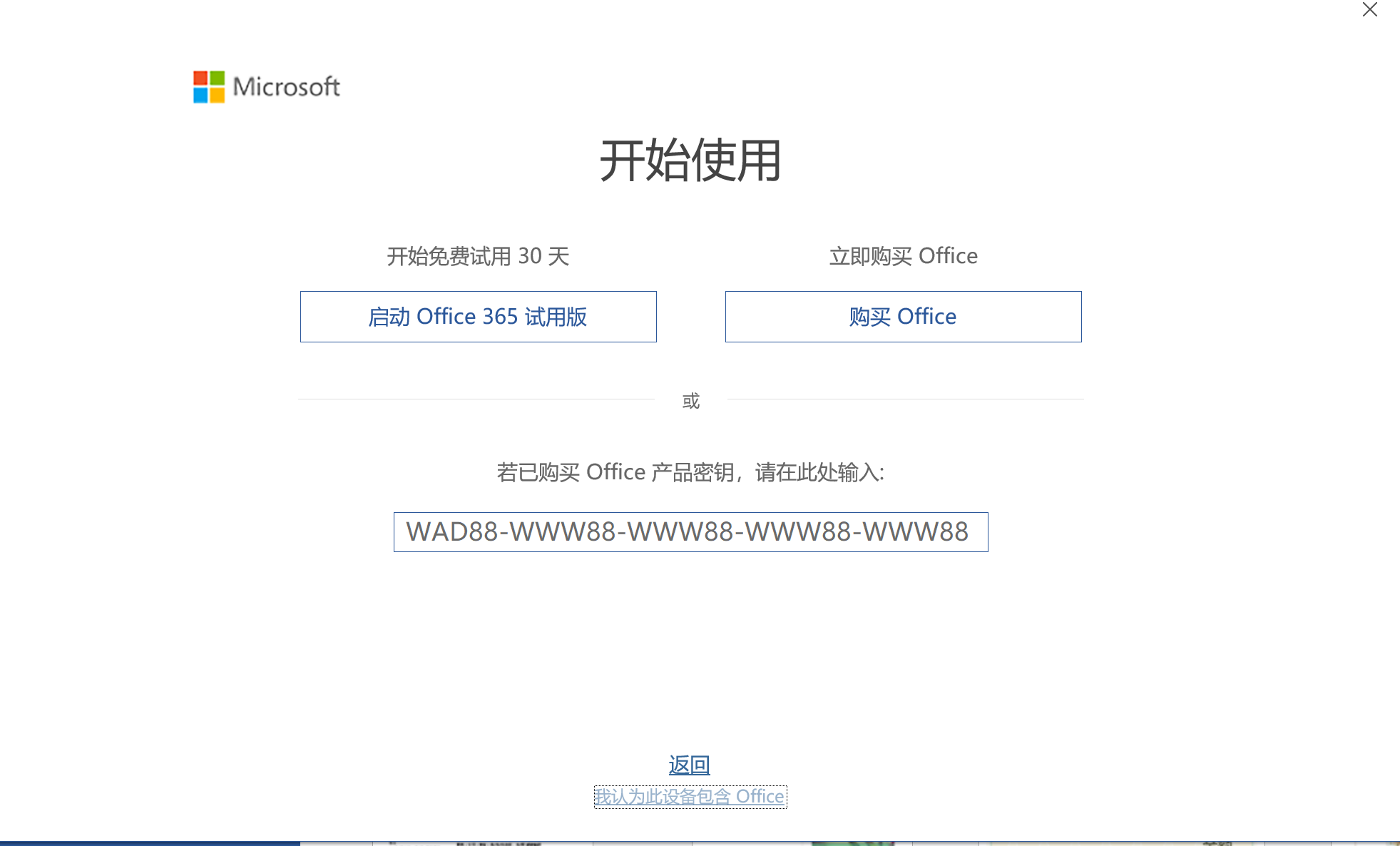Click the 启动 Office 365 试用版 button

pyautogui.click(x=478, y=317)
